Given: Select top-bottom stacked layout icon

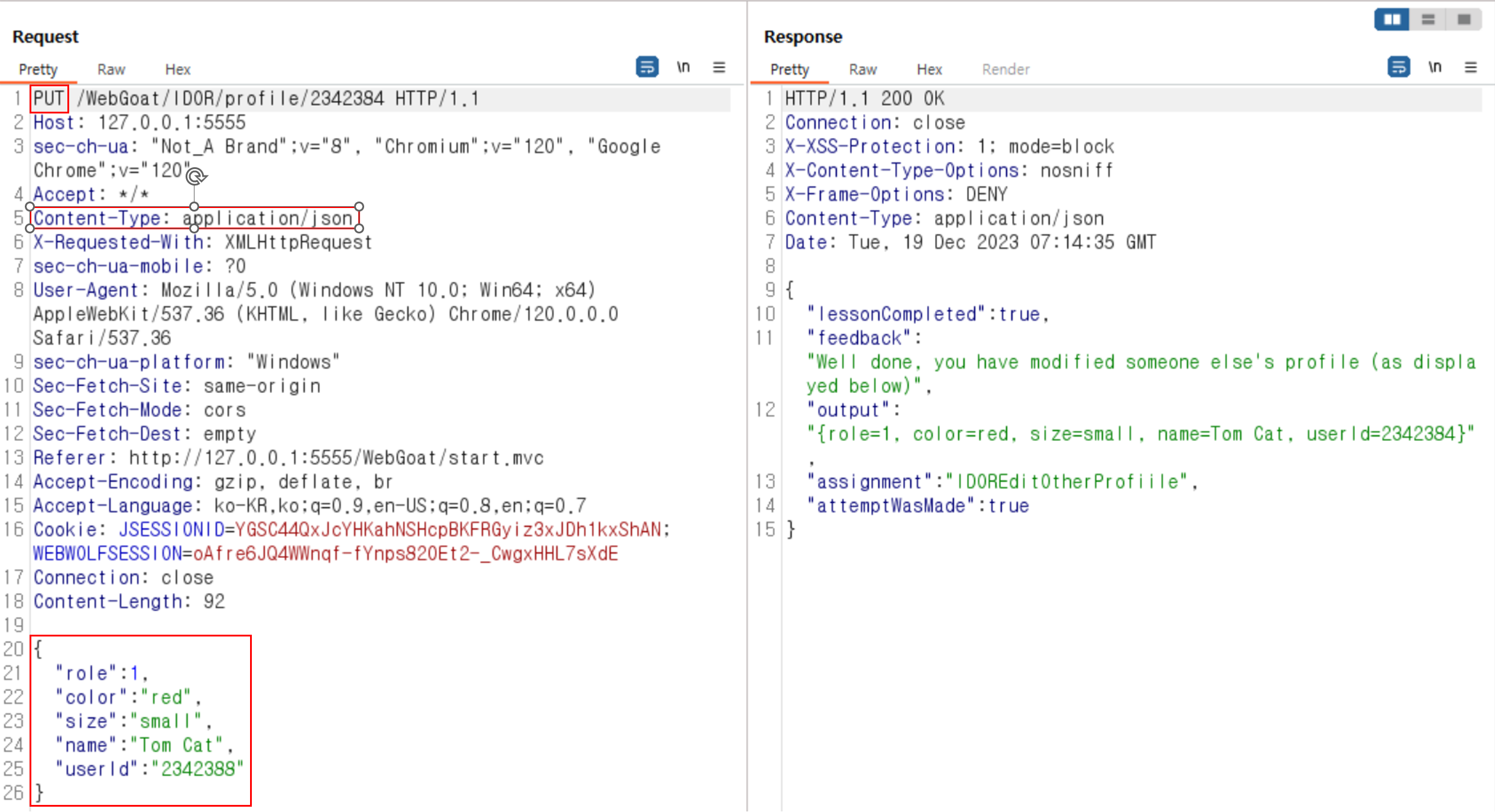Looking at the screenshot, I should click(1428, 20).
